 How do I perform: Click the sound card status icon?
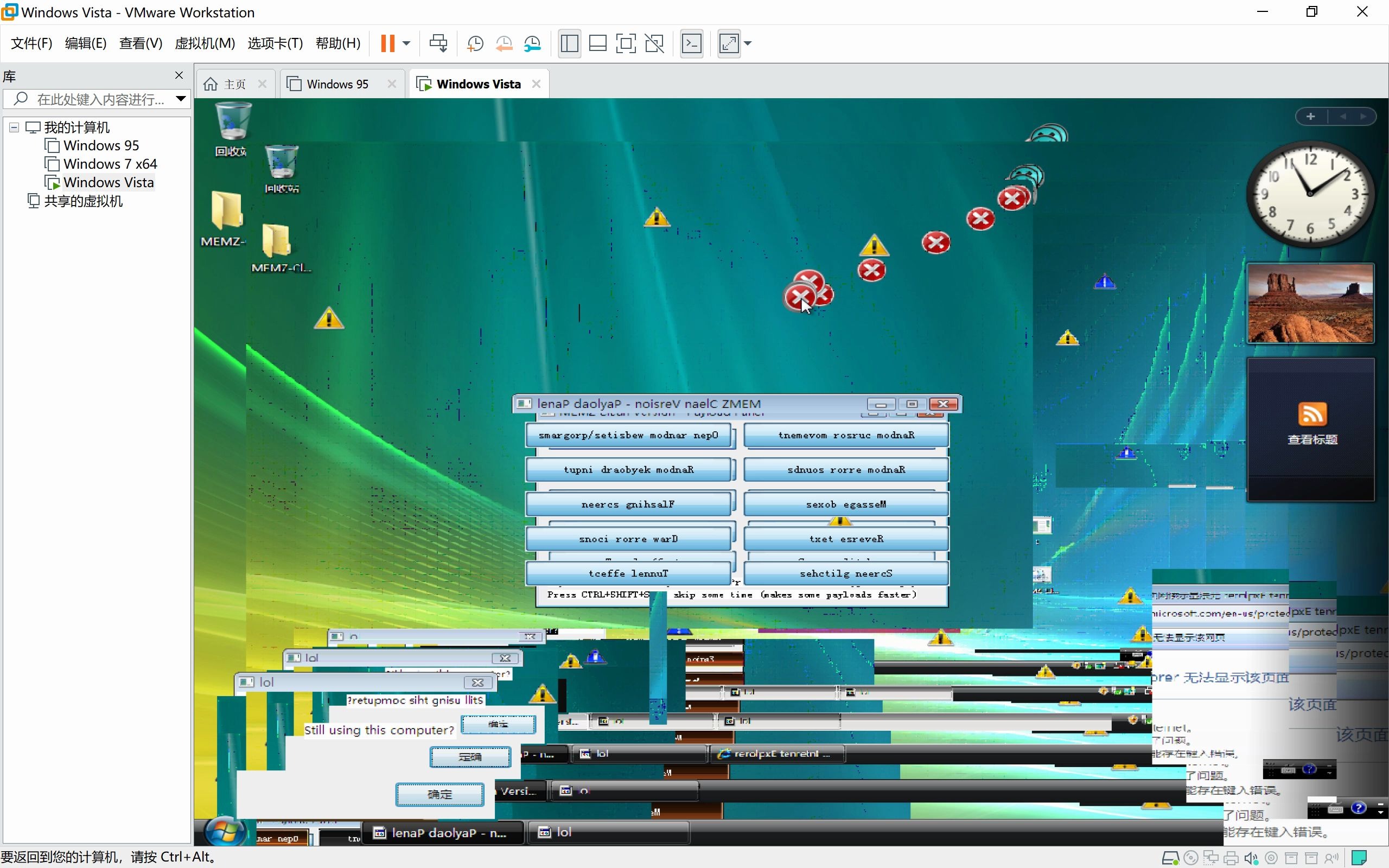pos(1251,858)
